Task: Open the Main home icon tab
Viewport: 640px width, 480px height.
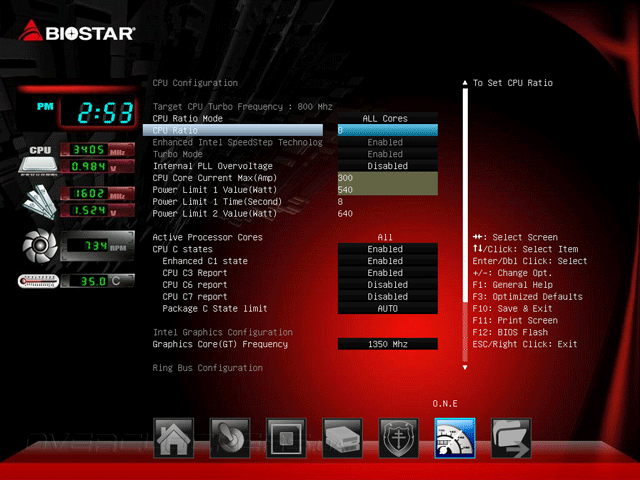Action: (x=173, y=438)
